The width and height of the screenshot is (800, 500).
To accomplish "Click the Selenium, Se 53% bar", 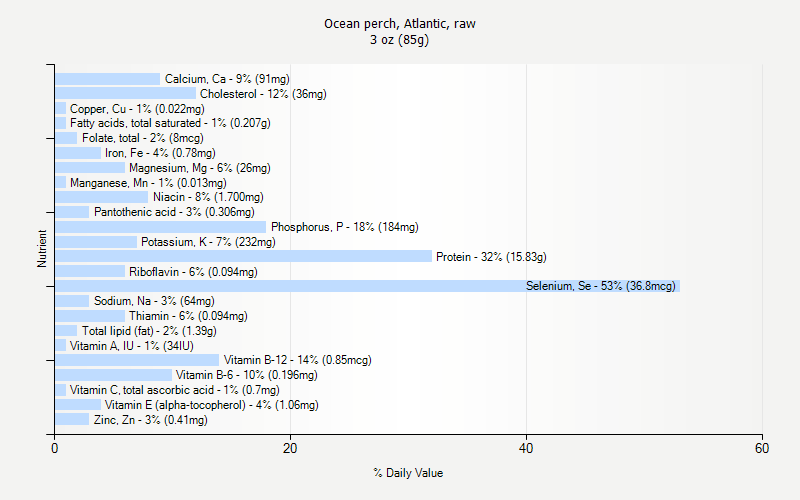I will [367, 286].
